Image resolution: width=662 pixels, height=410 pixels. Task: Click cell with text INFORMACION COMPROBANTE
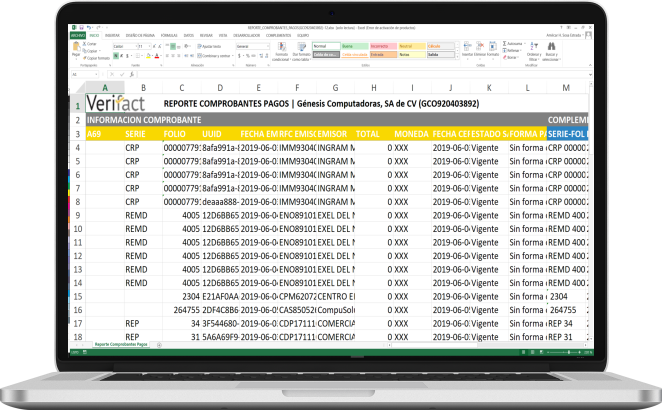click(x=144, y=120)
